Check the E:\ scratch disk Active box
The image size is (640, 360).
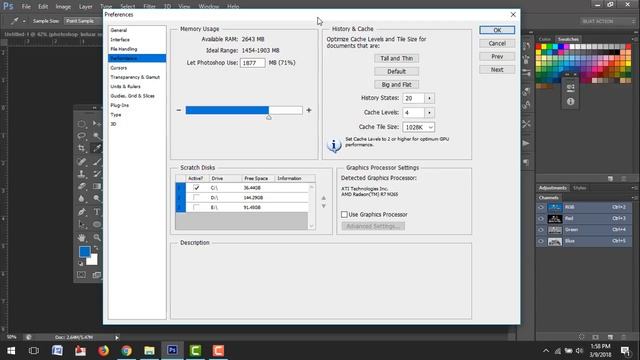pyautogui.click(x=196, y=207)
